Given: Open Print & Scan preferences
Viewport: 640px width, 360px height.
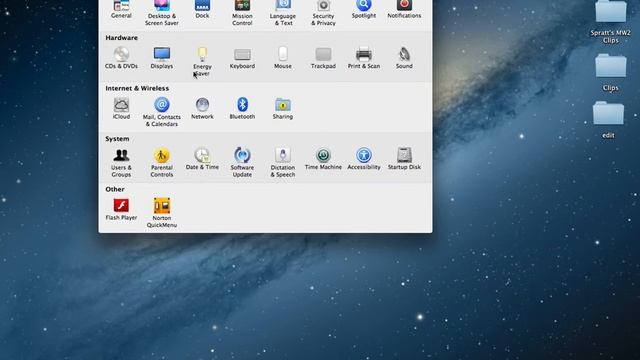Looking at the screenshot, I should [364, 58].
